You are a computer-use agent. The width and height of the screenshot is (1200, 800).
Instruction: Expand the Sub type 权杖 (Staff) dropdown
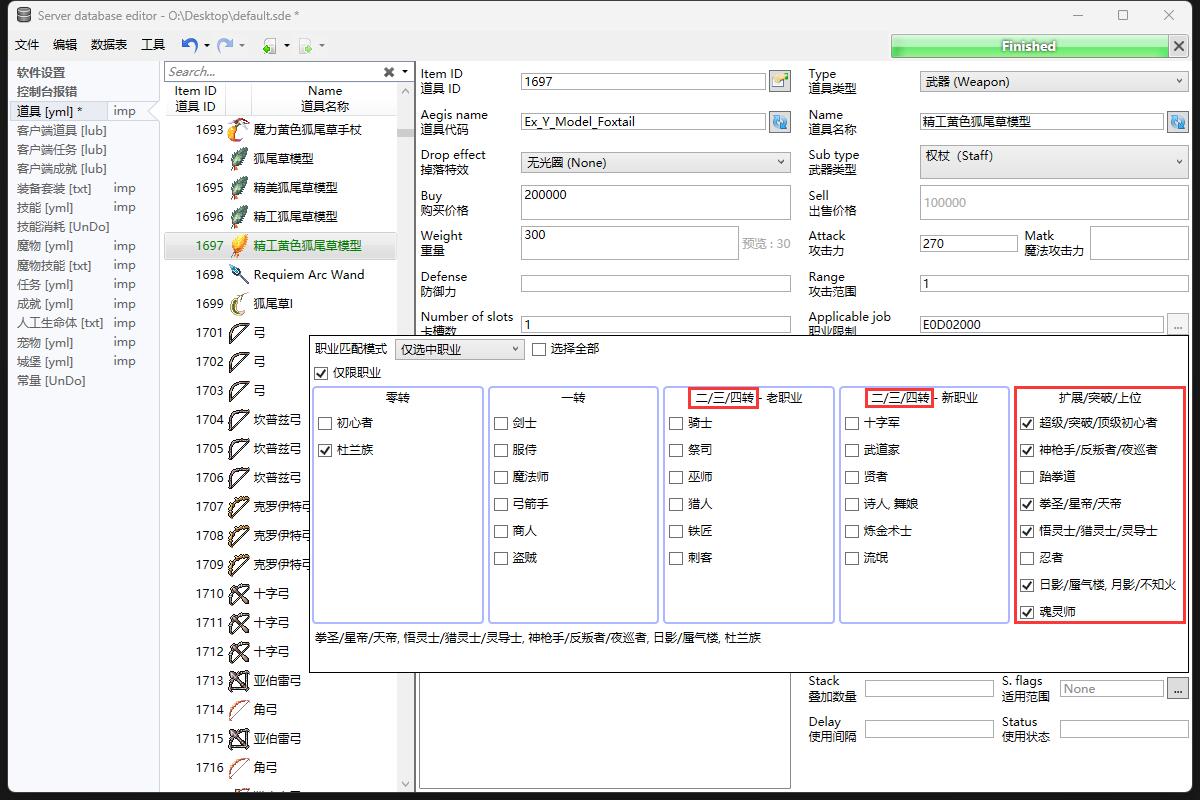tap(1051, 162)
